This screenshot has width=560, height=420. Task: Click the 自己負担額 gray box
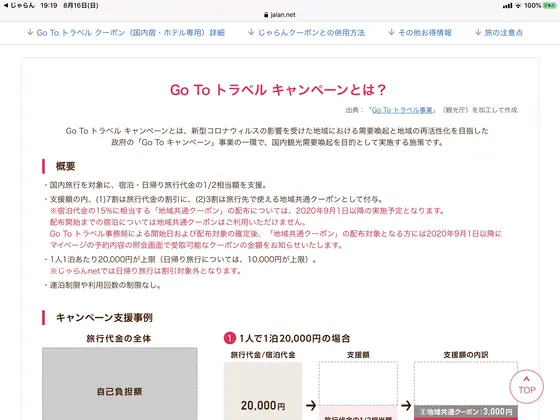120,384
